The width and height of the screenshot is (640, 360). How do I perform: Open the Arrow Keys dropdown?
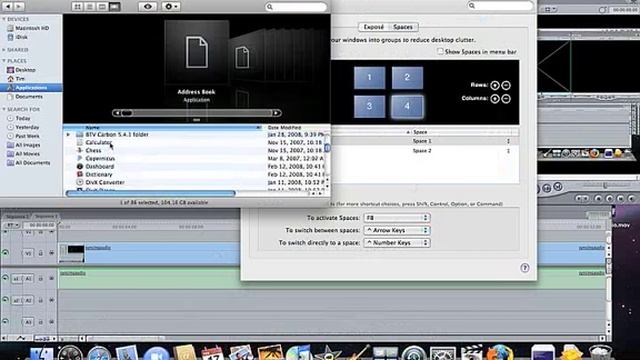point(397,231)
